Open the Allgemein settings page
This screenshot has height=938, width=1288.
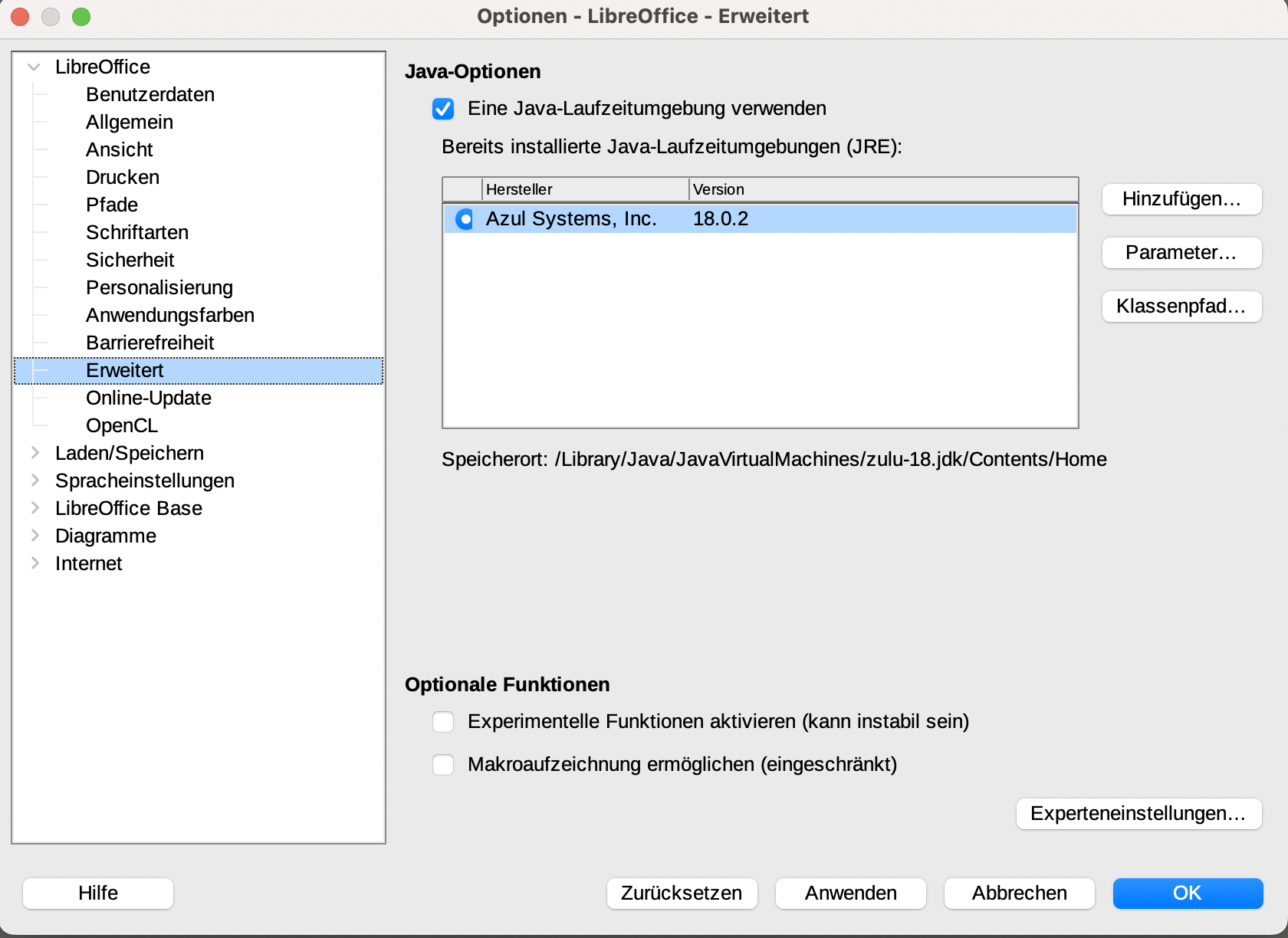(130, 122)
